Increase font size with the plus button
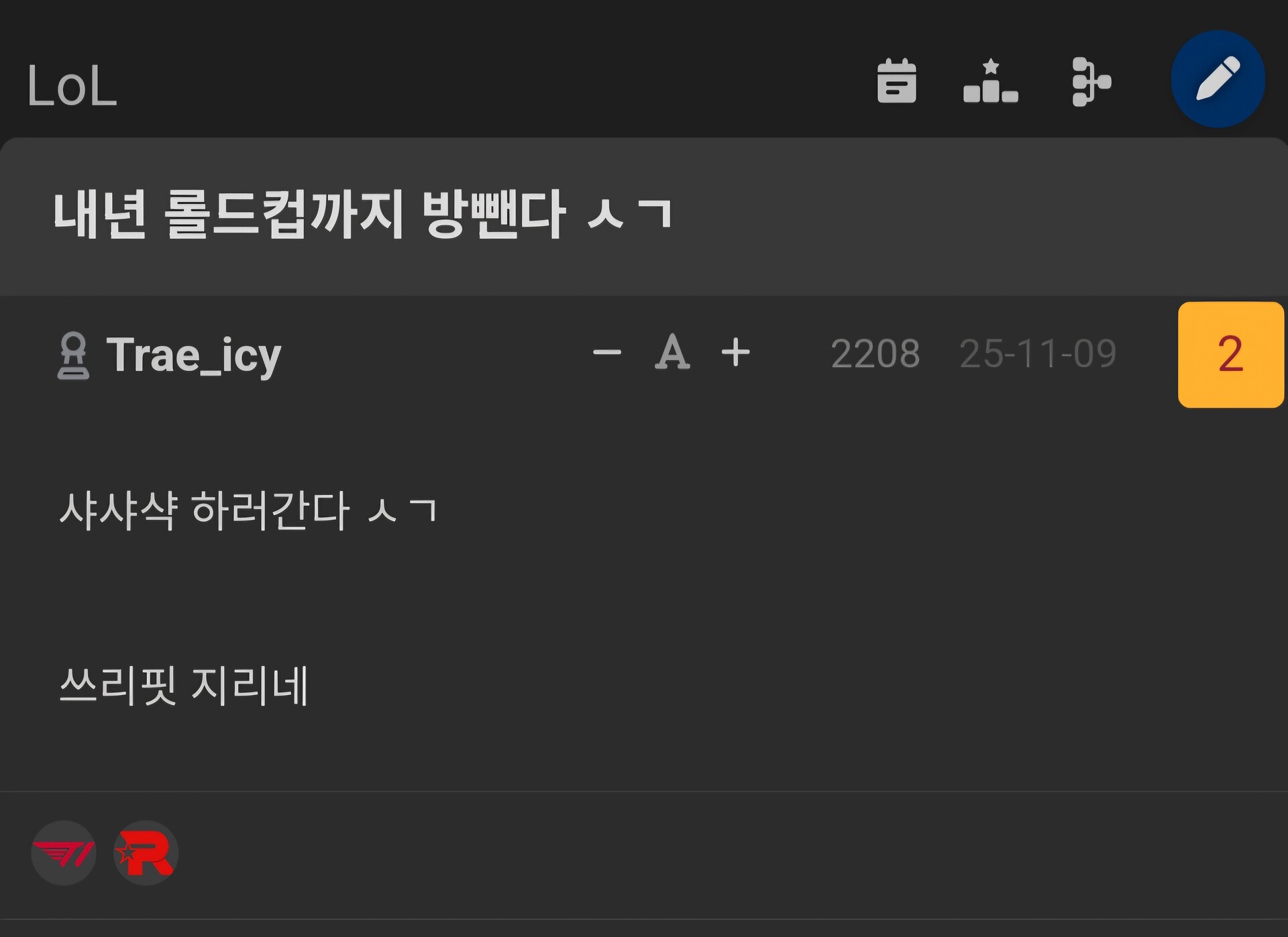Image resolution: width=1288 pixels, height=937 pixels. tap(735, 352)
